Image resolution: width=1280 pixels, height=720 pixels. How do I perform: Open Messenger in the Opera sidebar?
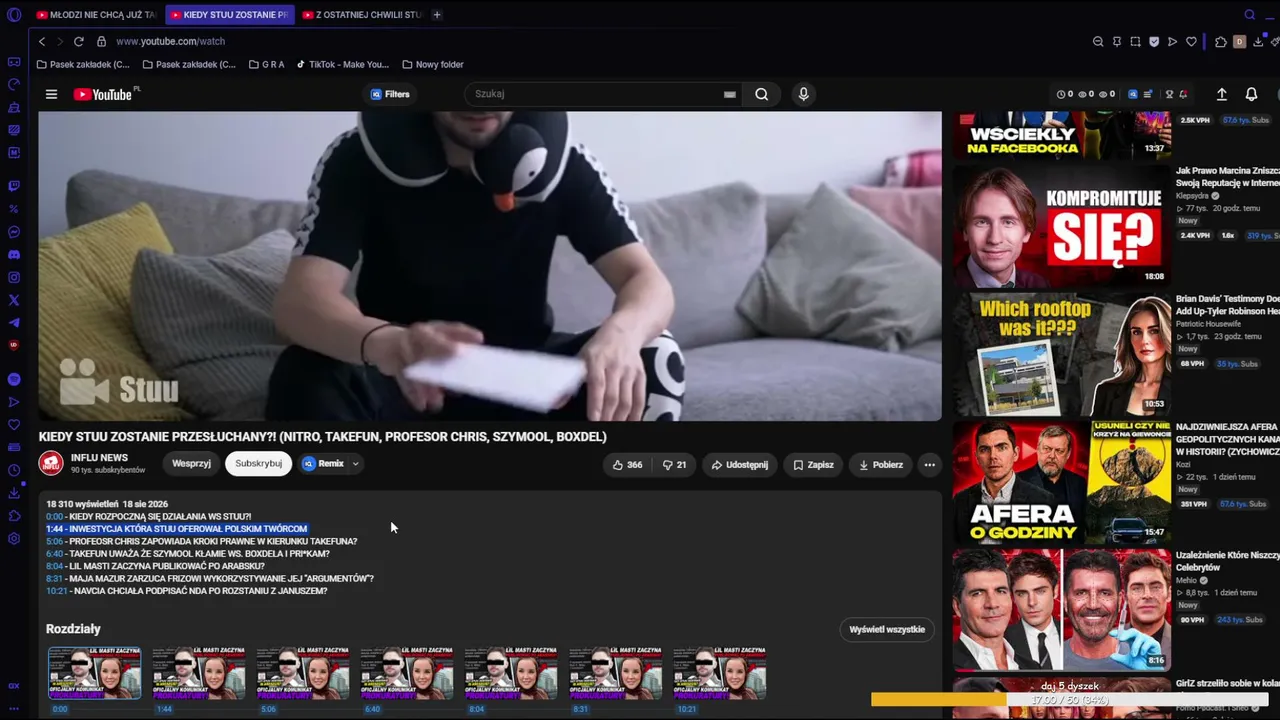pos(14,232)
